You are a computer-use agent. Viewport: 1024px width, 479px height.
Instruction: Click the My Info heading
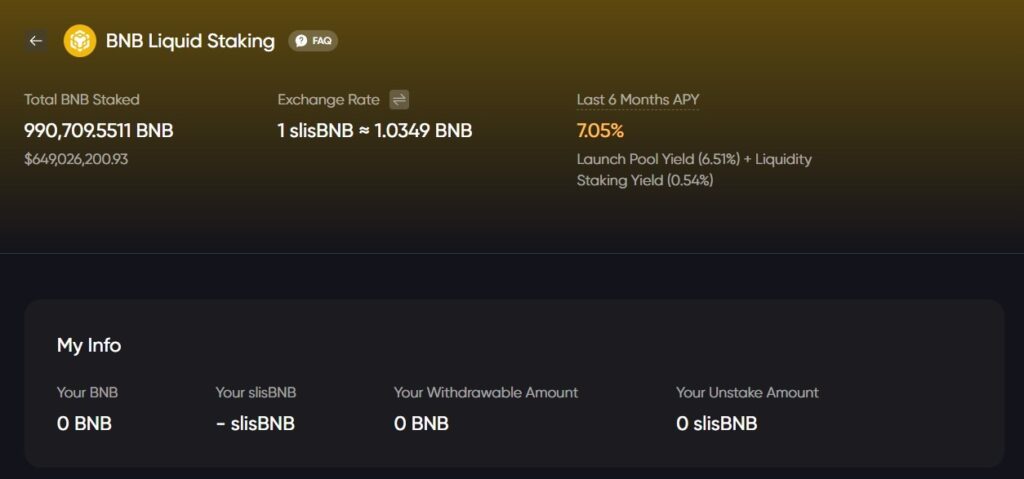tap(89, 345)
